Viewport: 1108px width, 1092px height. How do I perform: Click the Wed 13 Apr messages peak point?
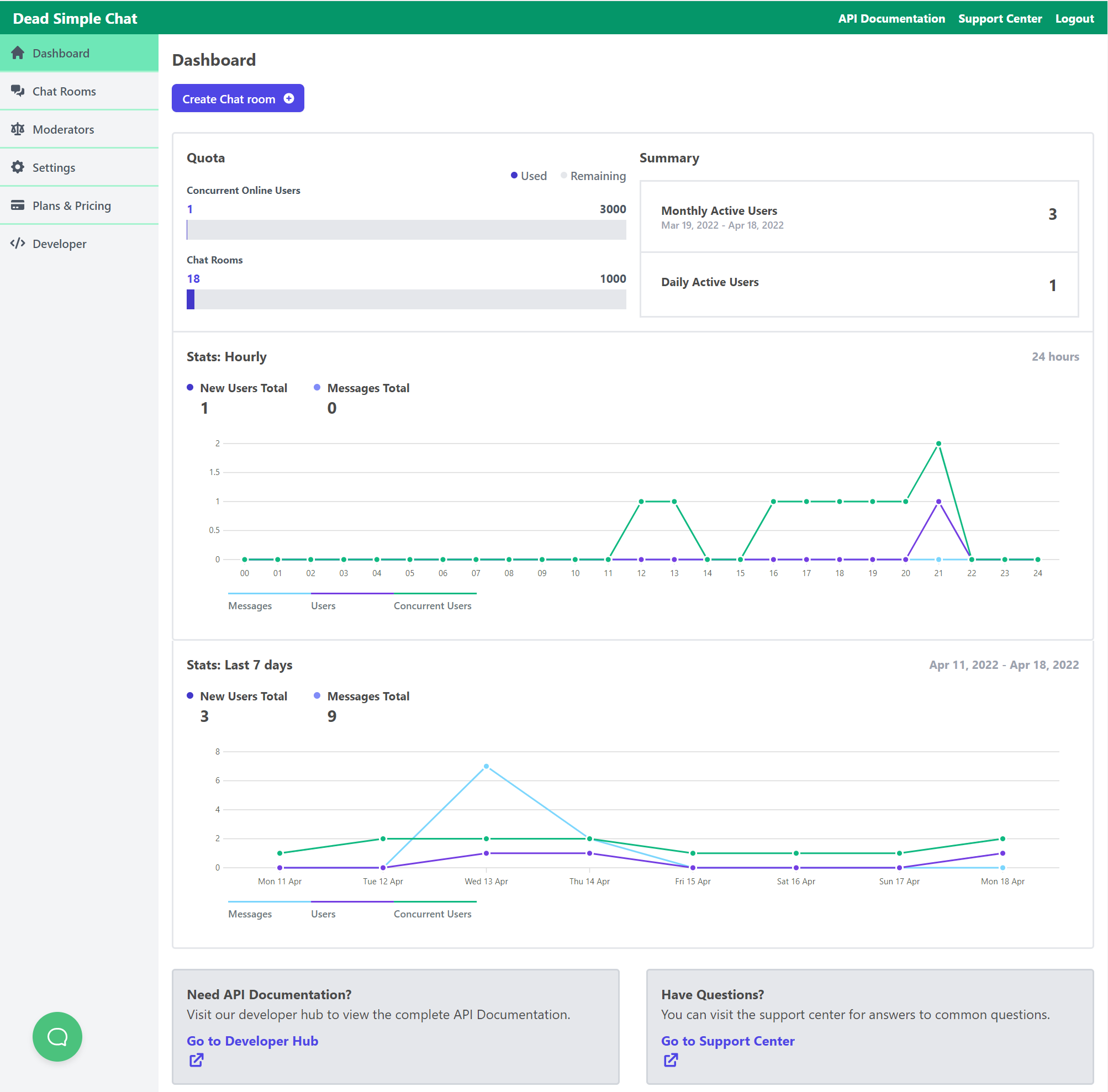[486, 766]
